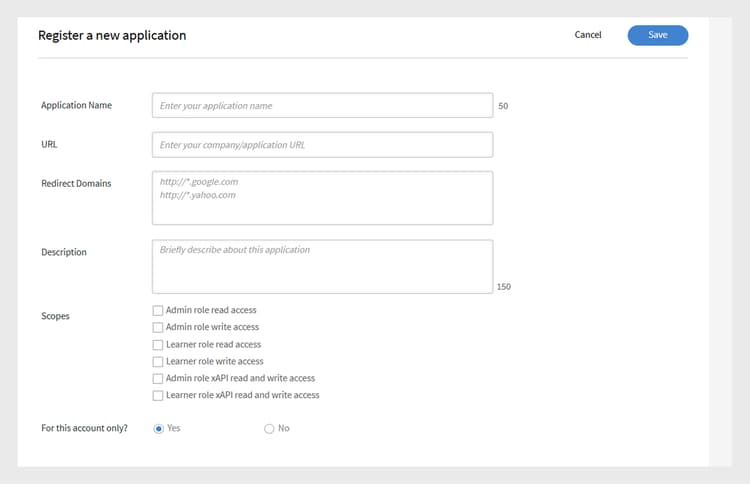The image size is (750, 484).
Task: Focus the Application Name input field
Action: point(322,105)
